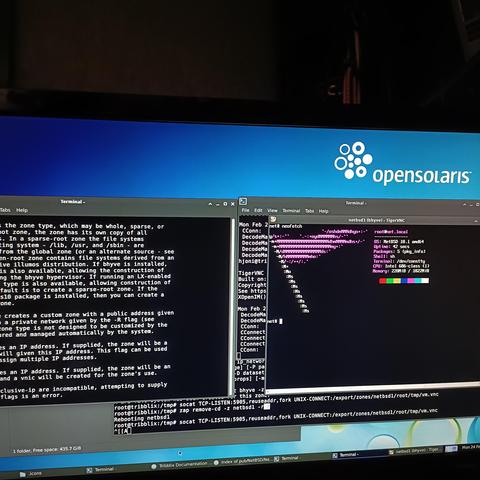
Task: Click the left Terminal window title
Action: [x=73, y=202]
